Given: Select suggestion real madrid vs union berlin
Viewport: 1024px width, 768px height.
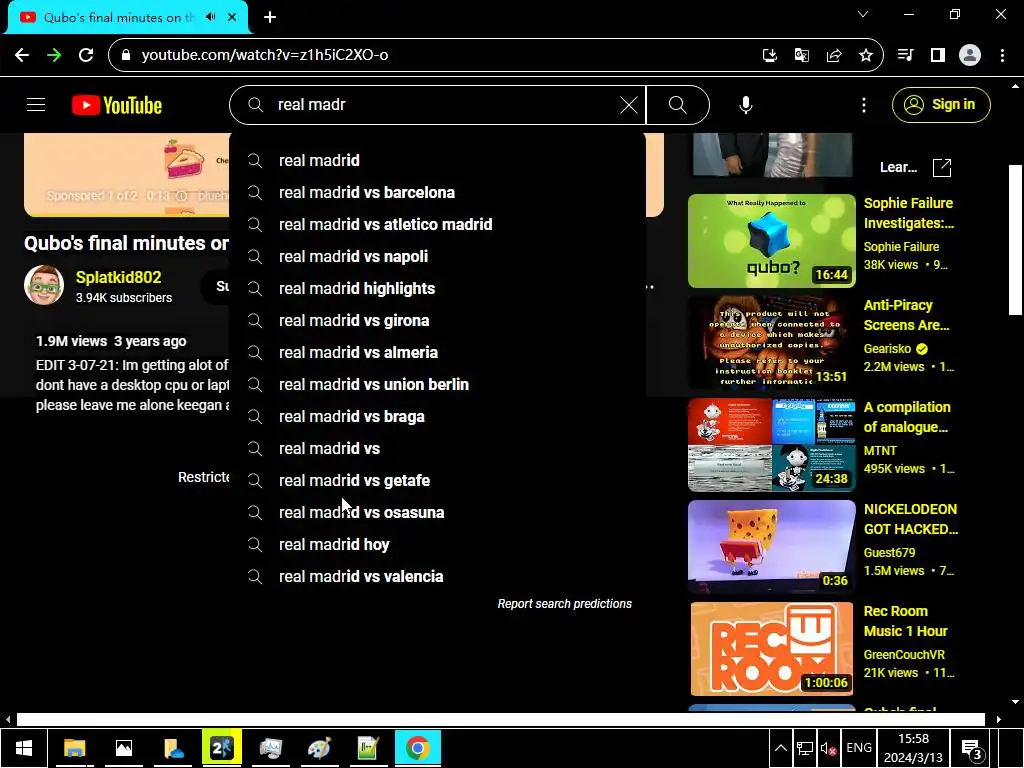Looking at the screenshot, I should 437,384.
